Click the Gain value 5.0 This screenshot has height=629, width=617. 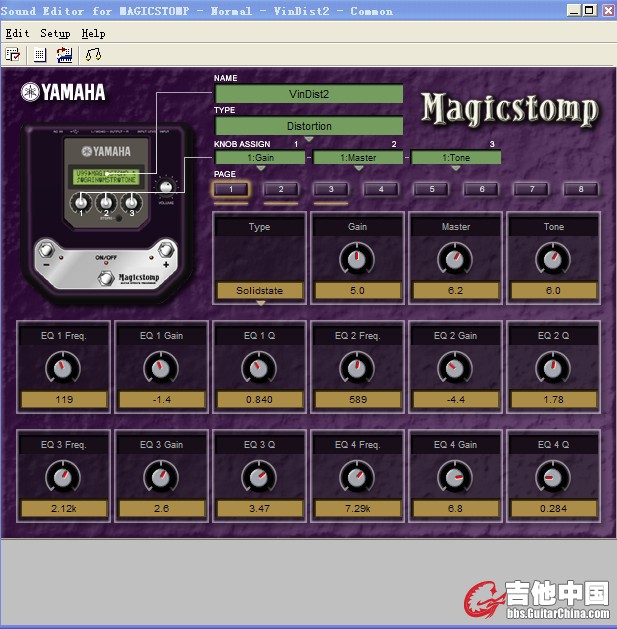tap(357, 290)
